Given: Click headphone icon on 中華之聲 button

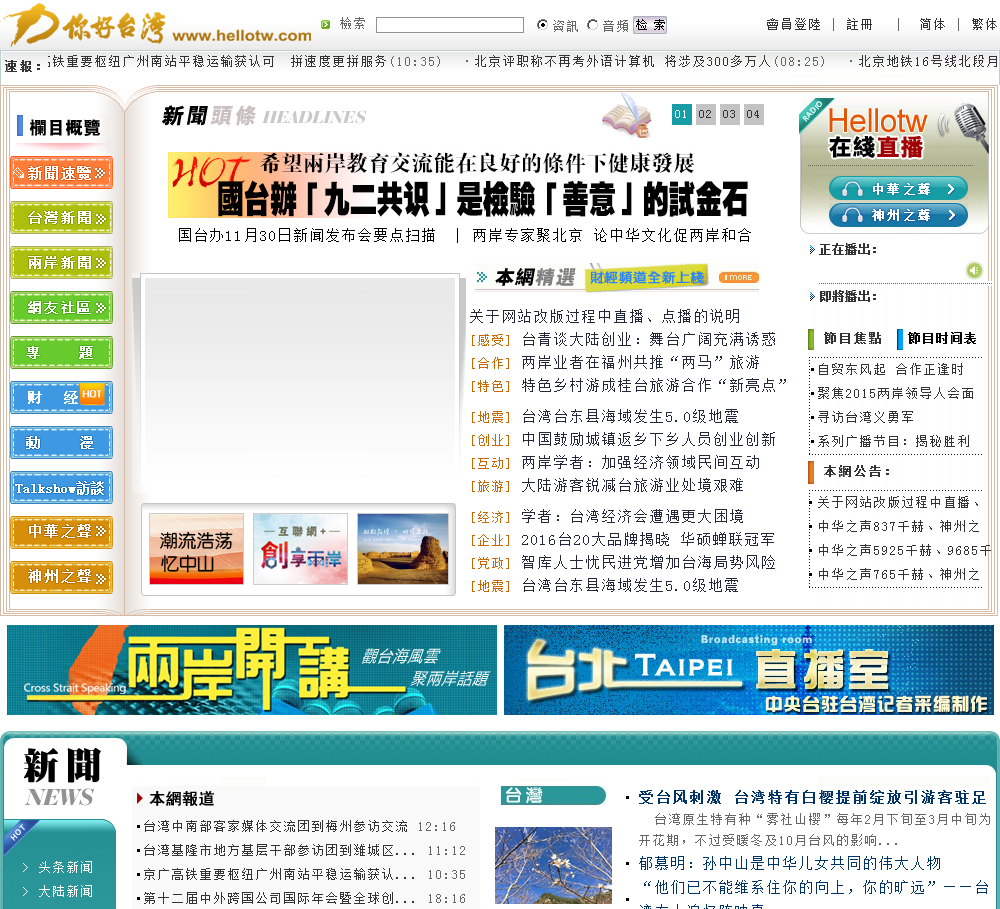Looking at the screenshot, I should click(x=852, y=189).
